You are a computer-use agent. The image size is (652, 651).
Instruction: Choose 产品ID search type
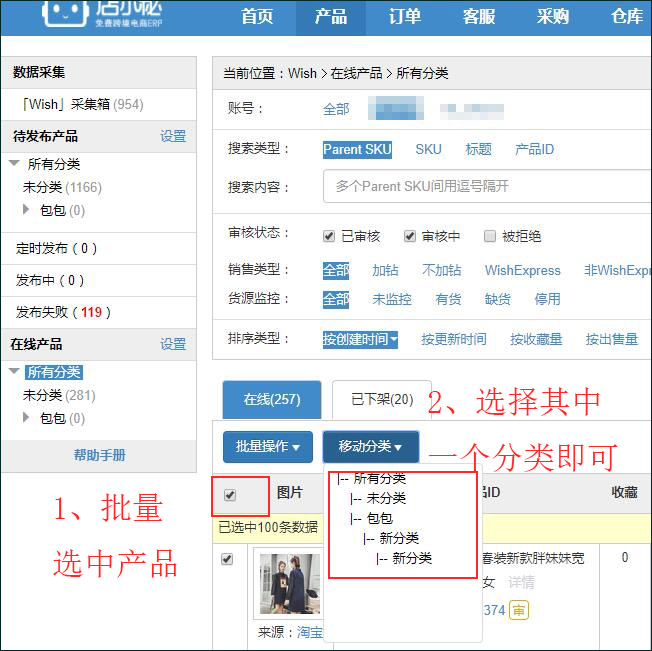tap(534, 149)
